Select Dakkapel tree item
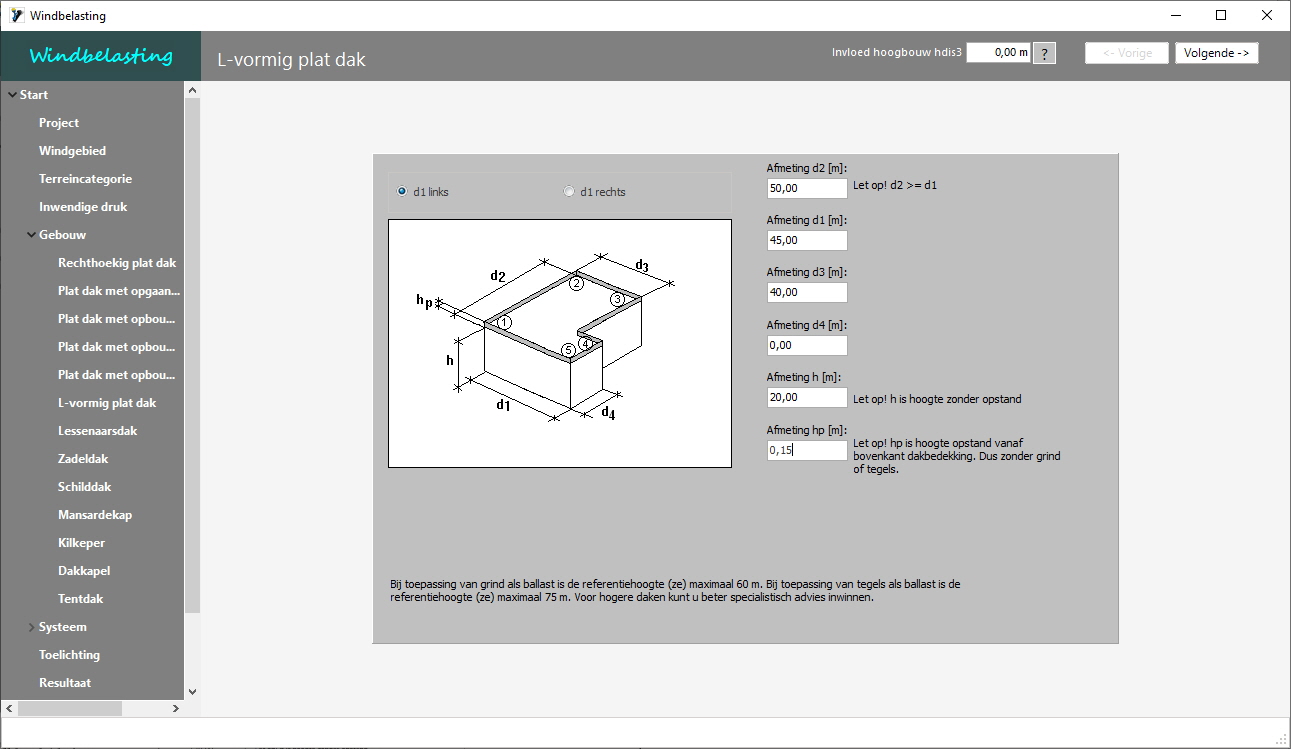The height and width of the screenshot is (749, 1291). point(84,571)
